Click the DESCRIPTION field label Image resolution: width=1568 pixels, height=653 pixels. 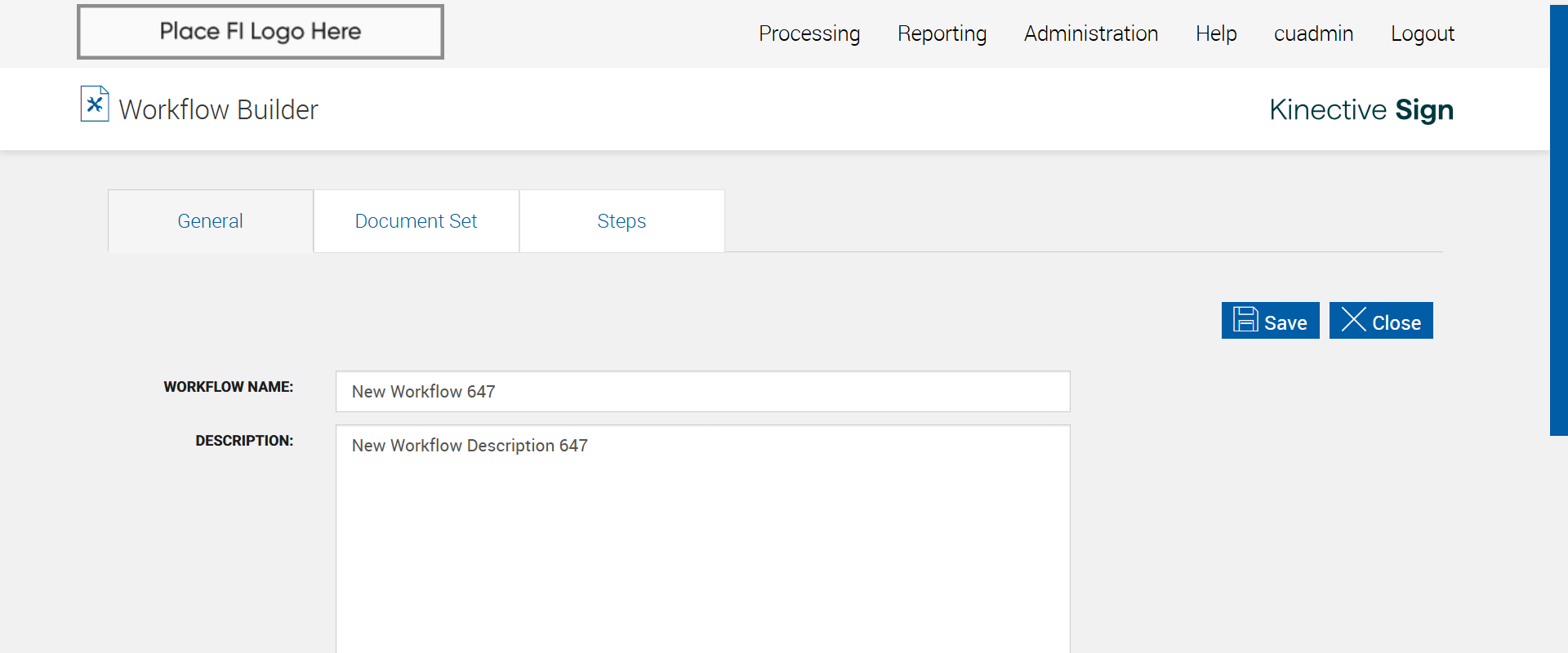click(x=243, y=441)
